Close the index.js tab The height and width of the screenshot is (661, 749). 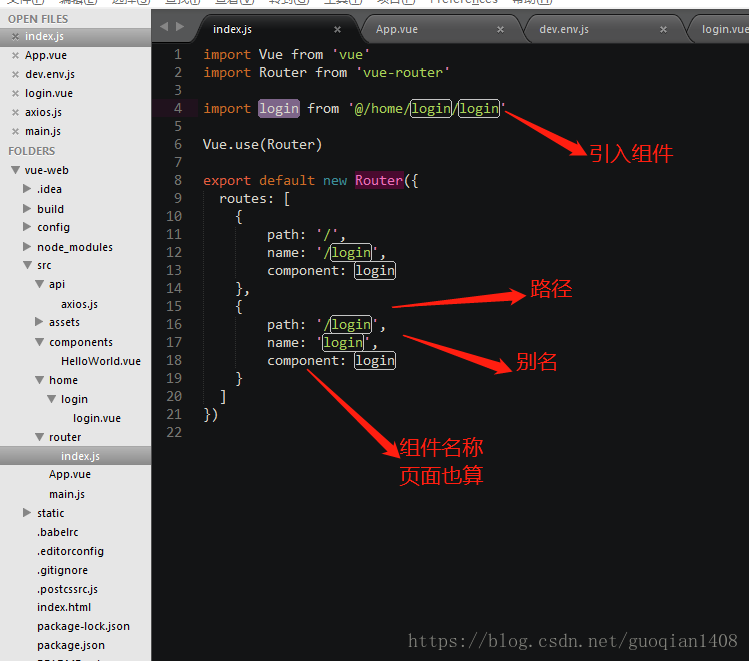tap(337, 30)
